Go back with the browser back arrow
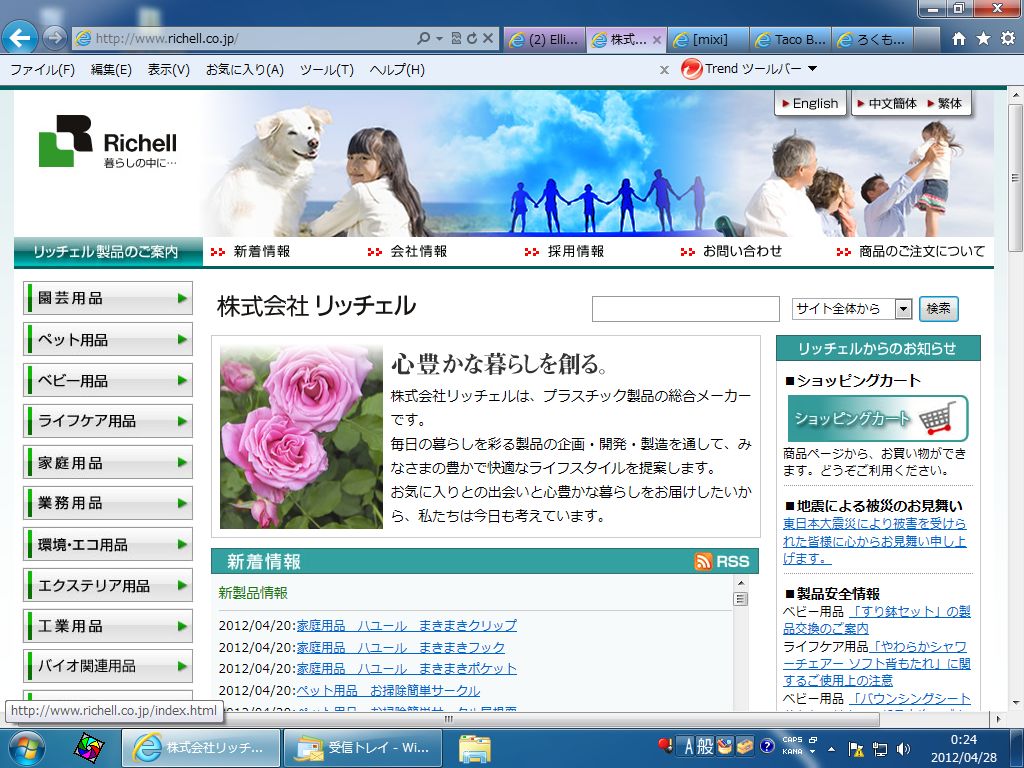 tap(20, 38)
